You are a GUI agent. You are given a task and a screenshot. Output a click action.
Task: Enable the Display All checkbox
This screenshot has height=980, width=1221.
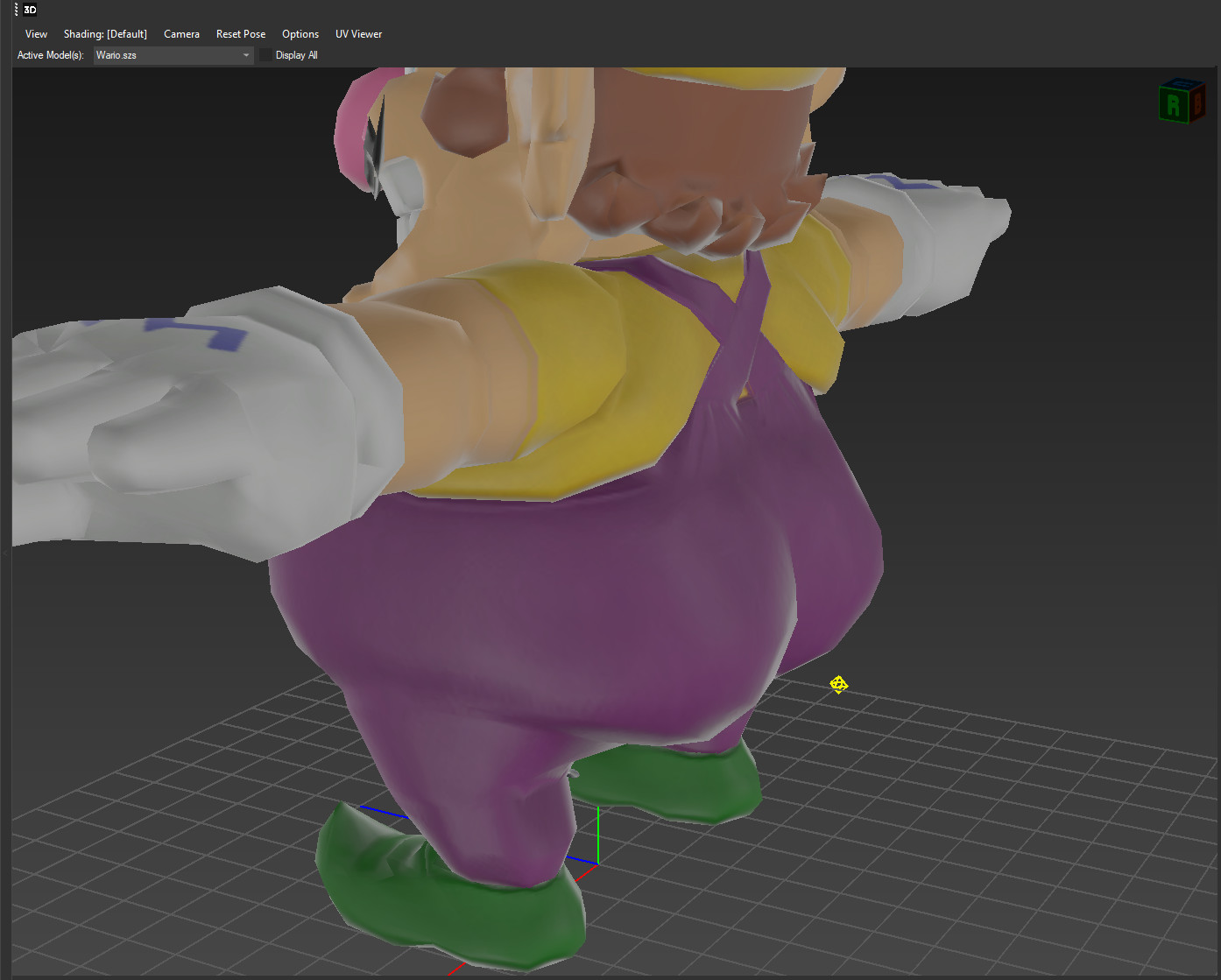265,54
